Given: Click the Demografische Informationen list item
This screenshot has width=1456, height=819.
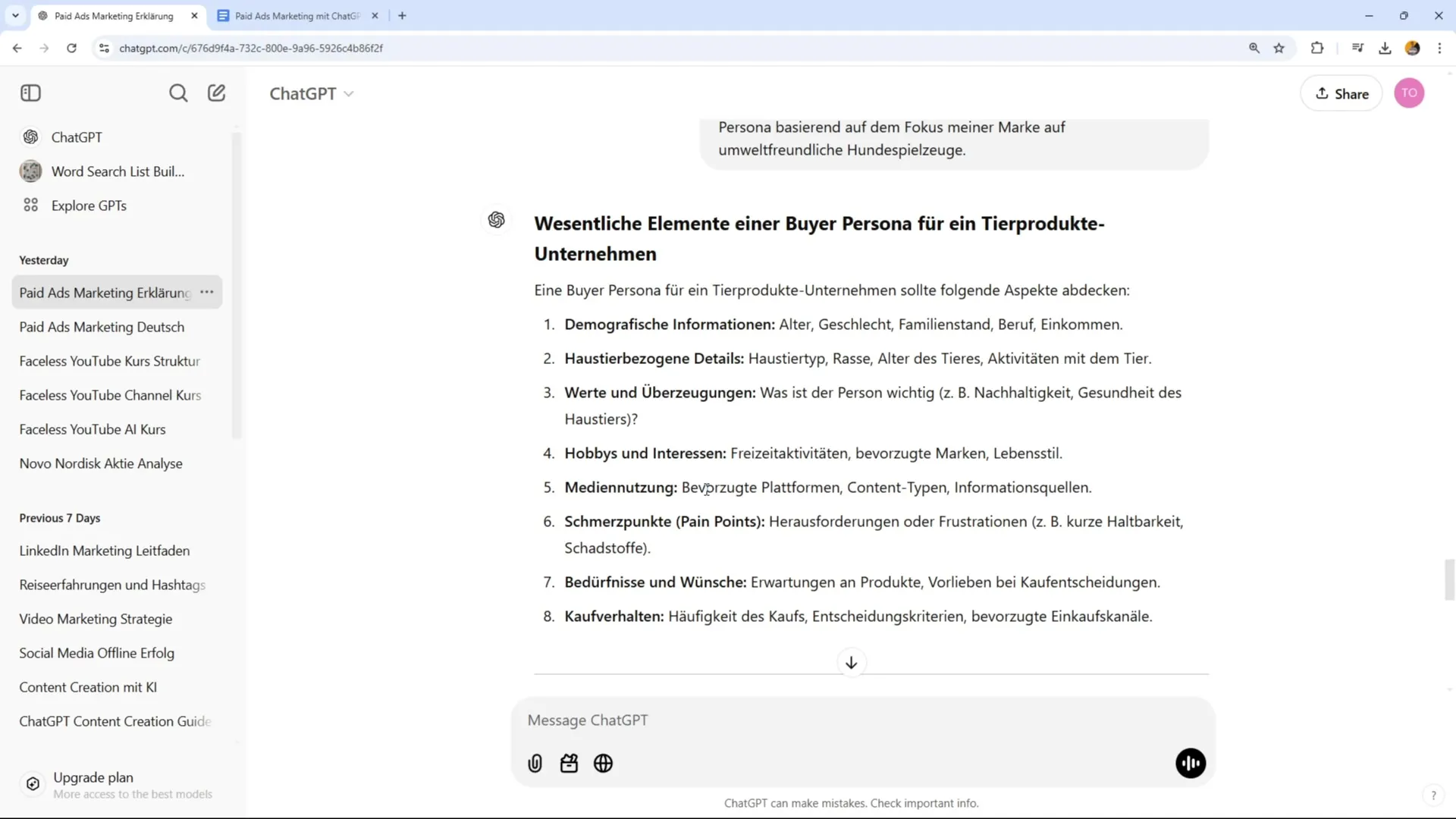Looking at the screenshot, I should coord(843,325).
